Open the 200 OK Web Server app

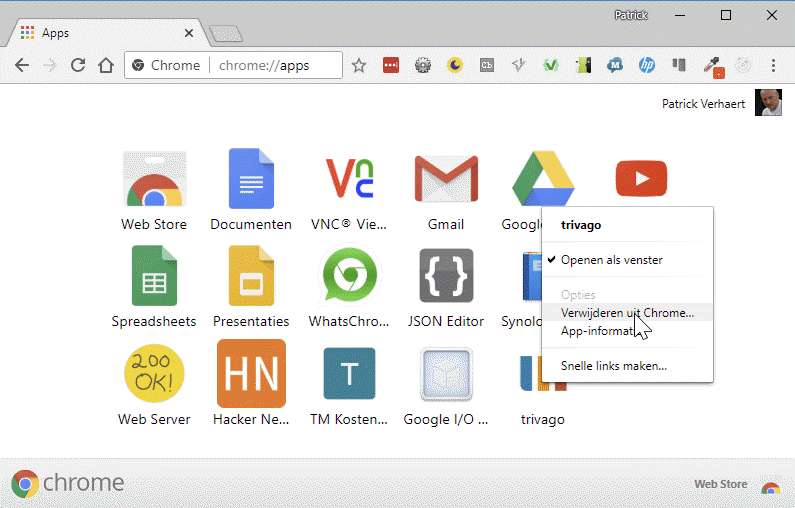pyautogui.click(x=154, y=374)
